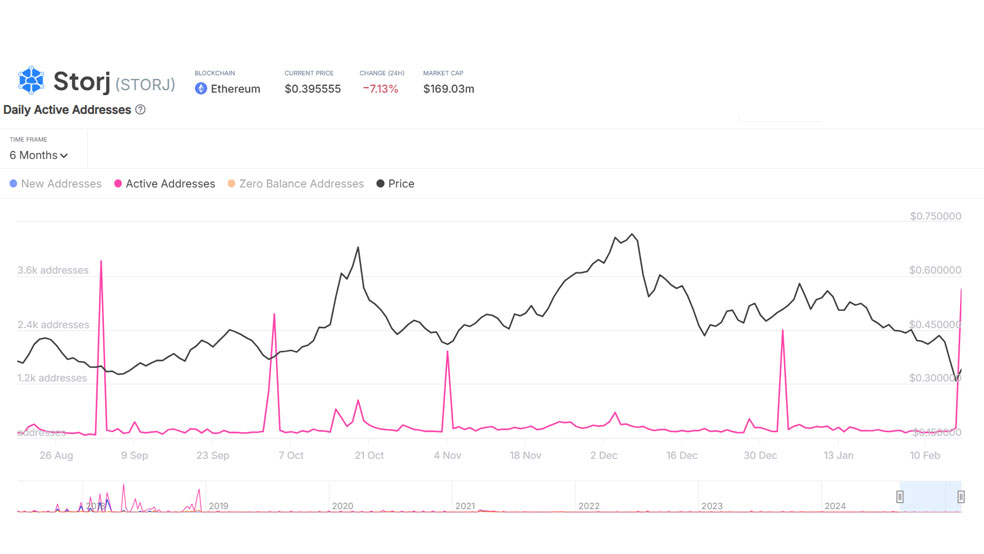Click the Storj token name heading

pyautogui.click(x=82, y=82)
